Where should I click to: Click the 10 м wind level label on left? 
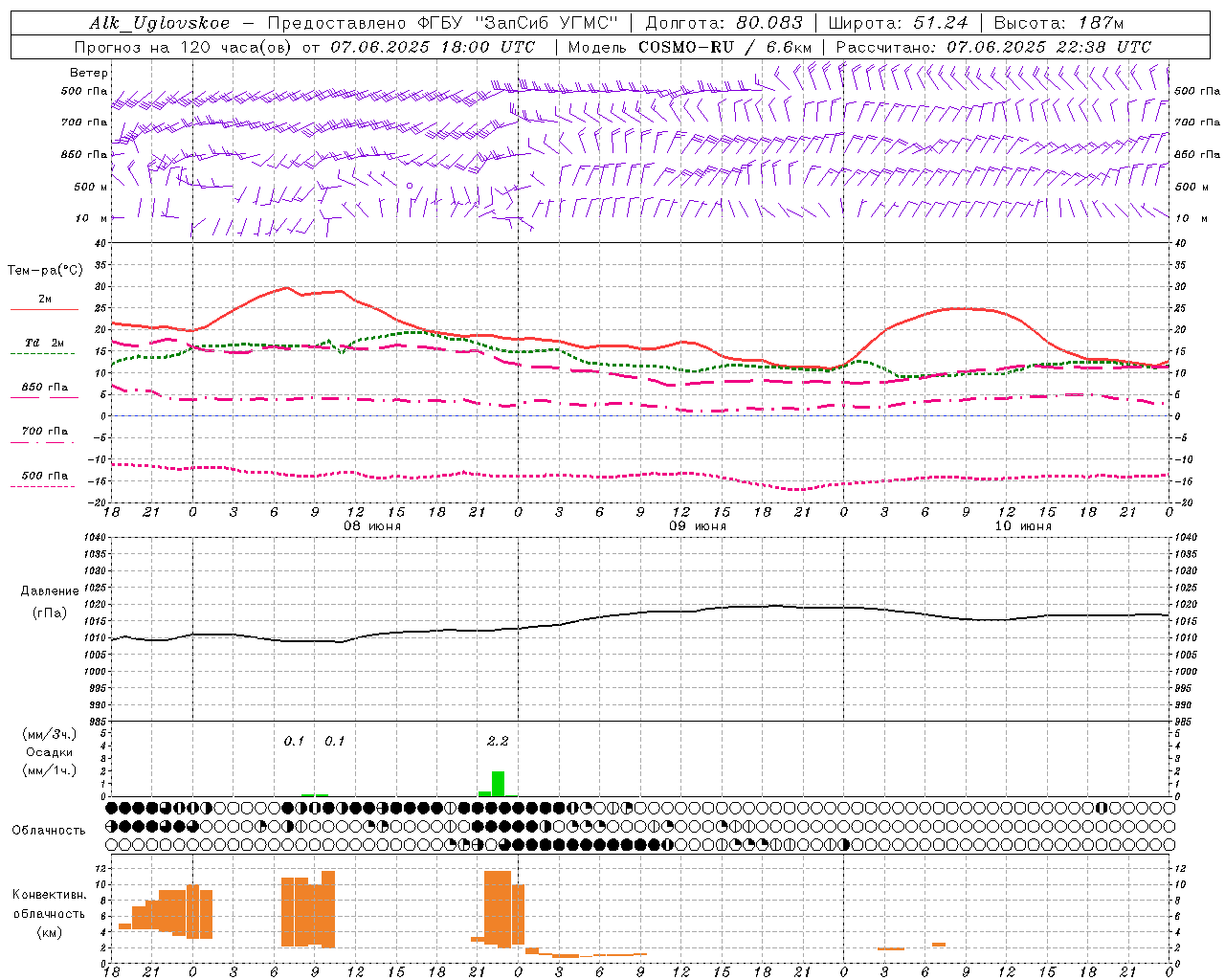coord(93,218)
